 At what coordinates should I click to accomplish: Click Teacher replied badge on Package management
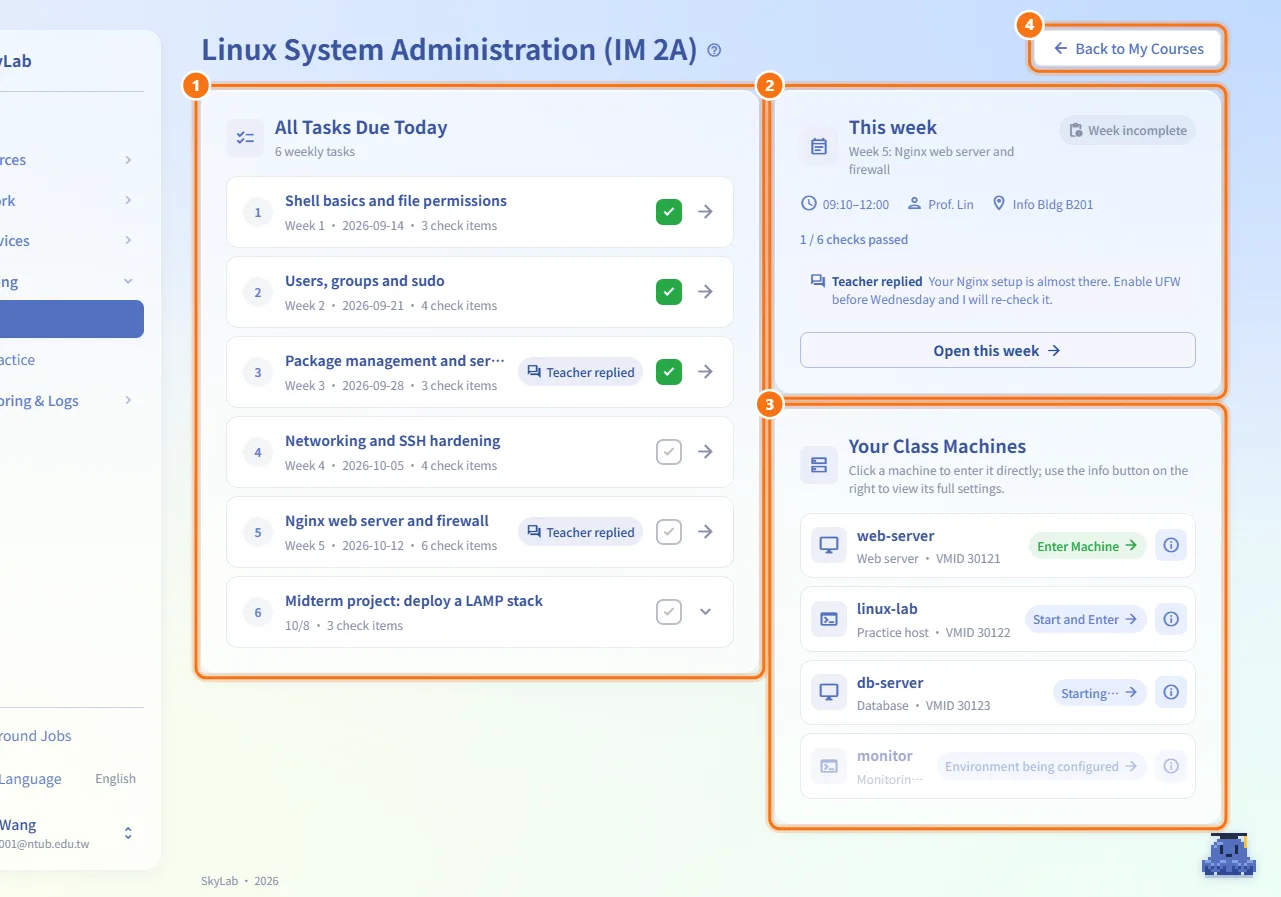[580, 372]
